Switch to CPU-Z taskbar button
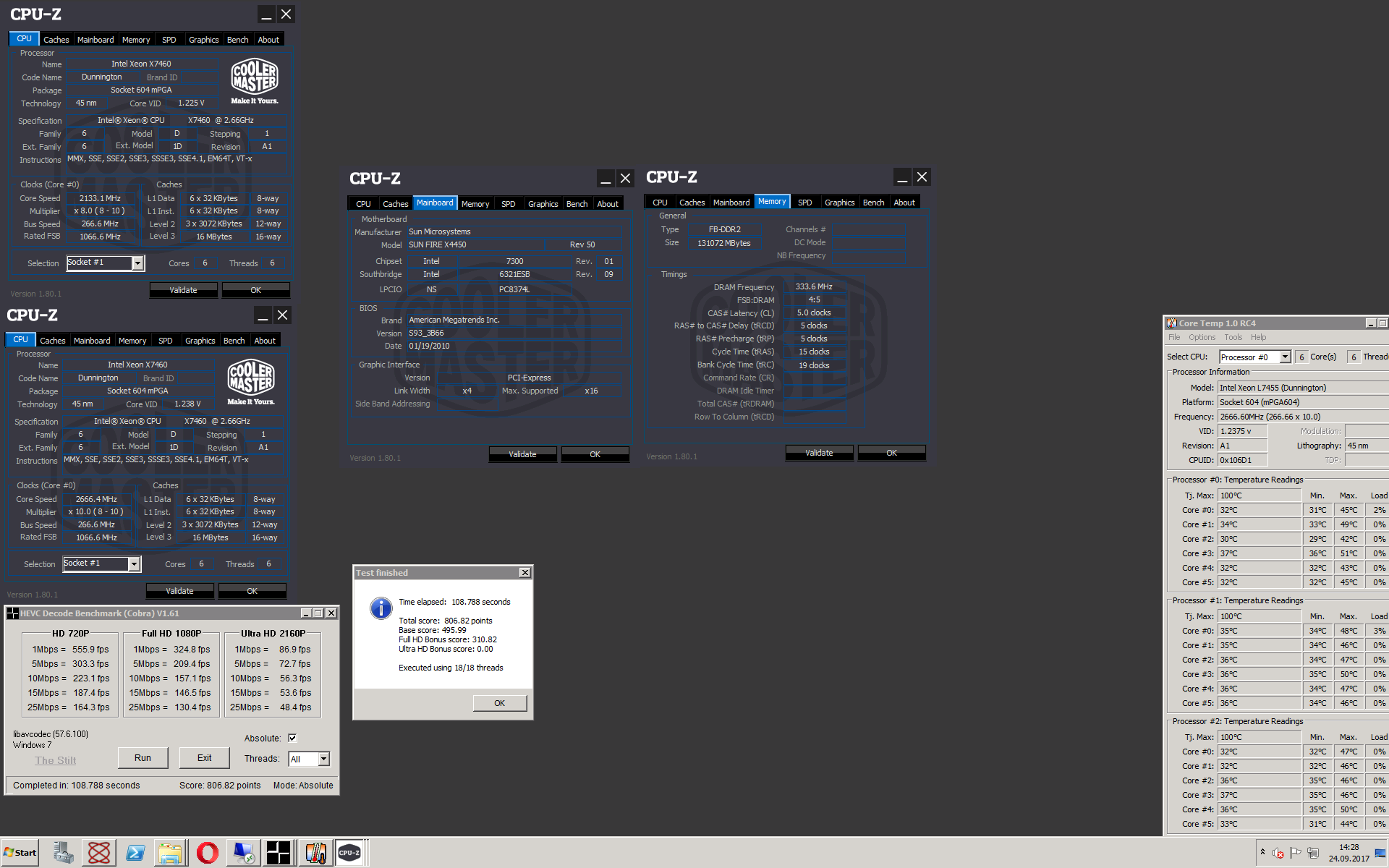This screenshot has width=1389, height=868. tap(350, 853)
